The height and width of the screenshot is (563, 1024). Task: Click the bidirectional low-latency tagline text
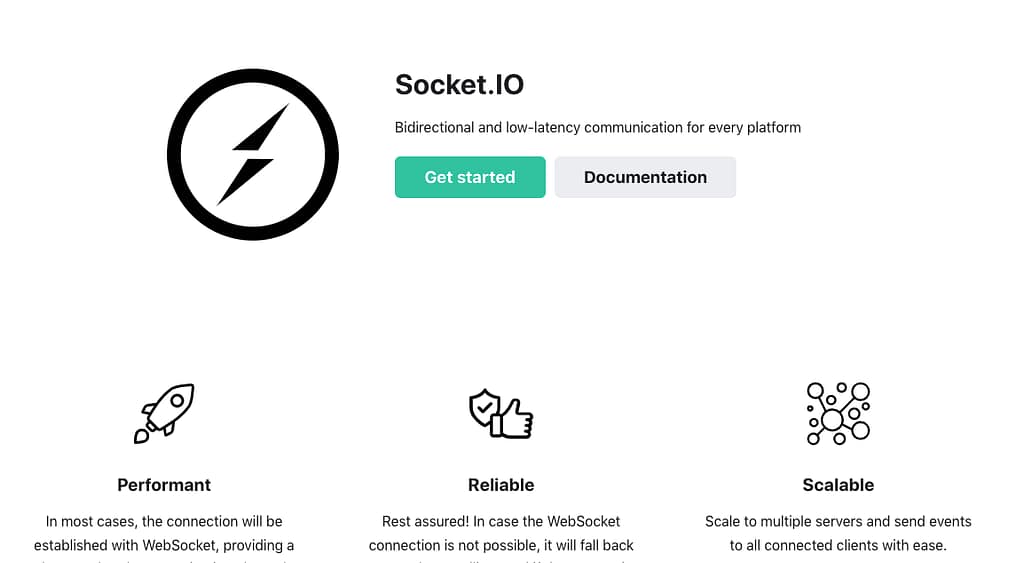pos(598,127)
